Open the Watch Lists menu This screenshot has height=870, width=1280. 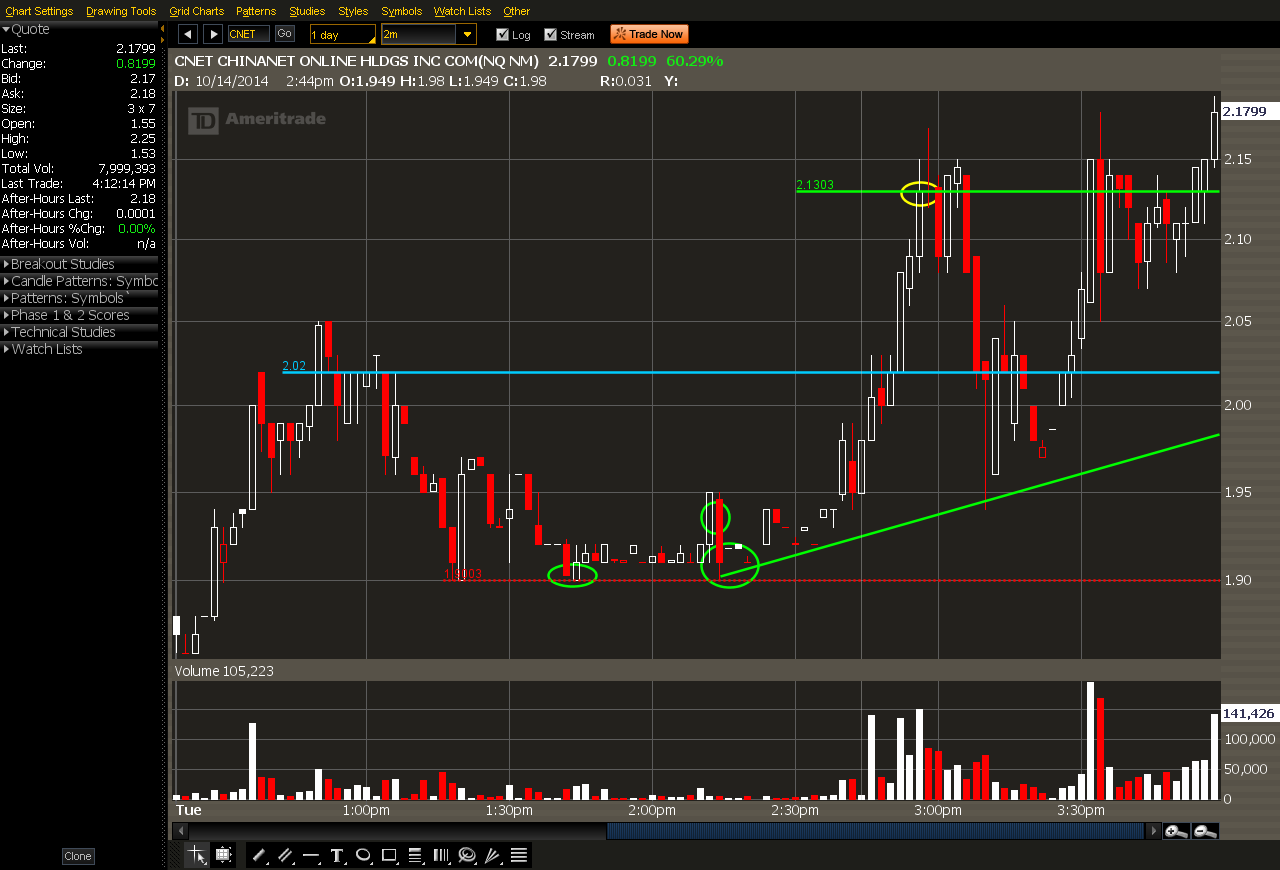tap(462, 11)
